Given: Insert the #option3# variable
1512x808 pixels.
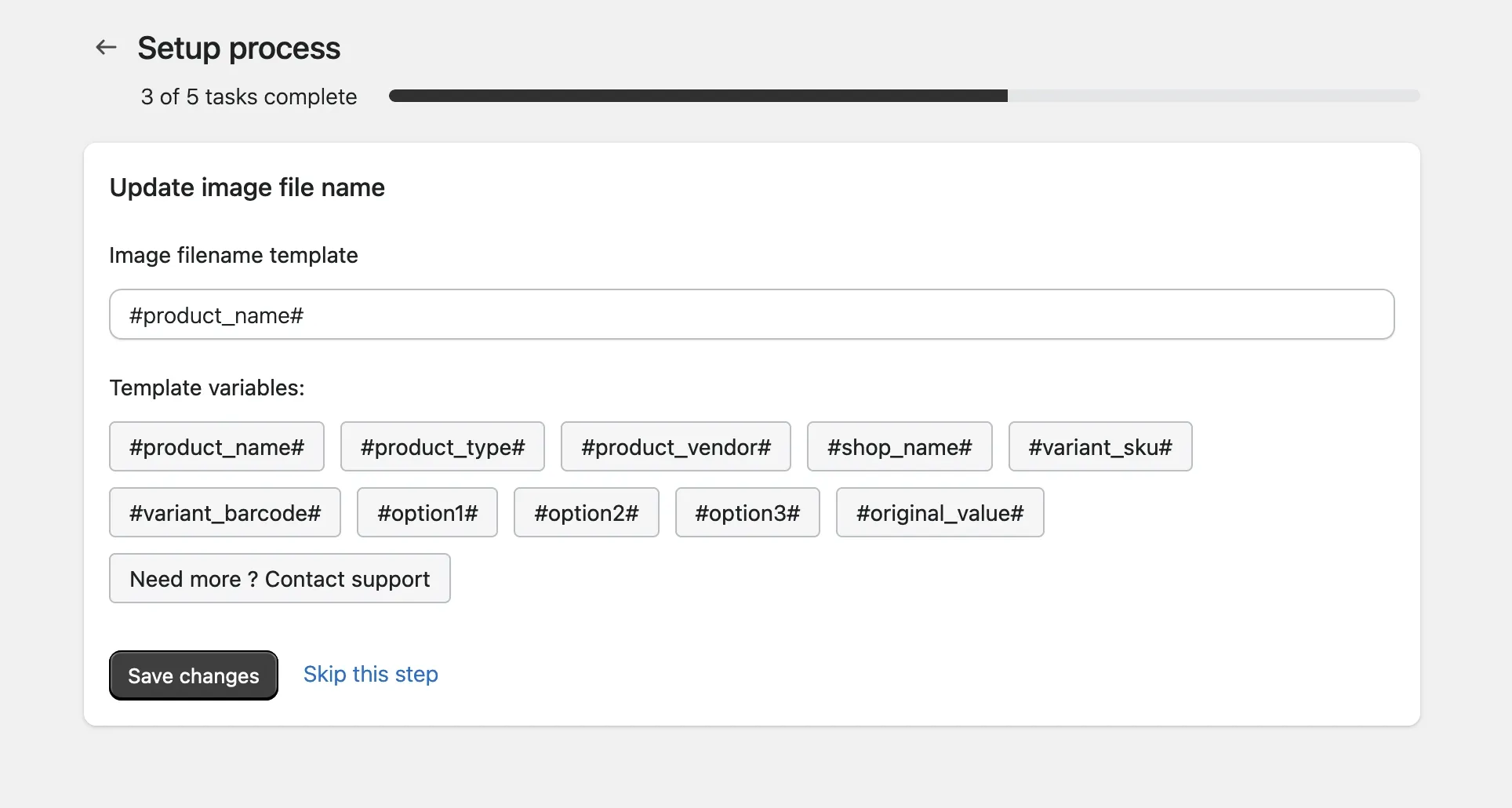Looking at the screenshot, I should (x=747, y=513).
